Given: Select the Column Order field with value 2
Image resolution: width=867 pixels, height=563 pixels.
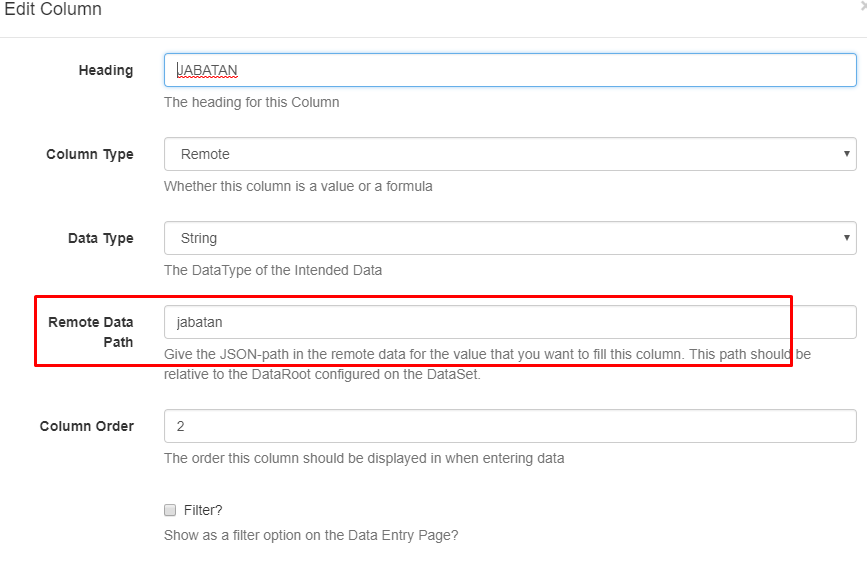Looking at the screenshot, I should [510, 426].
